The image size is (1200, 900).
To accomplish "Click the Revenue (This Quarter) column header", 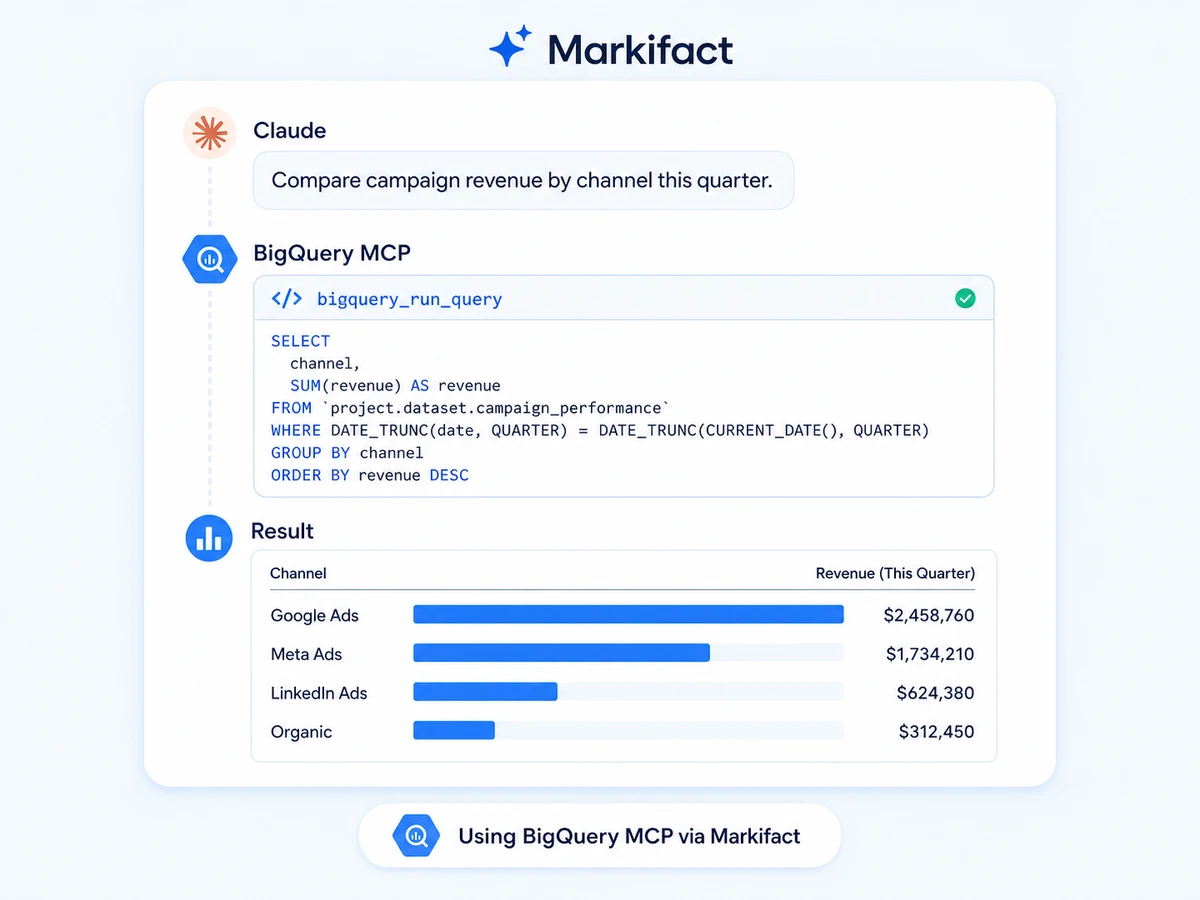I will tap(895, 573).
